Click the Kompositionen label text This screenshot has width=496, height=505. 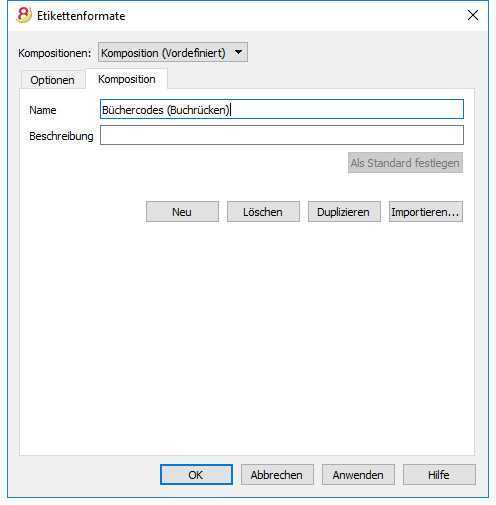point(55,53)
